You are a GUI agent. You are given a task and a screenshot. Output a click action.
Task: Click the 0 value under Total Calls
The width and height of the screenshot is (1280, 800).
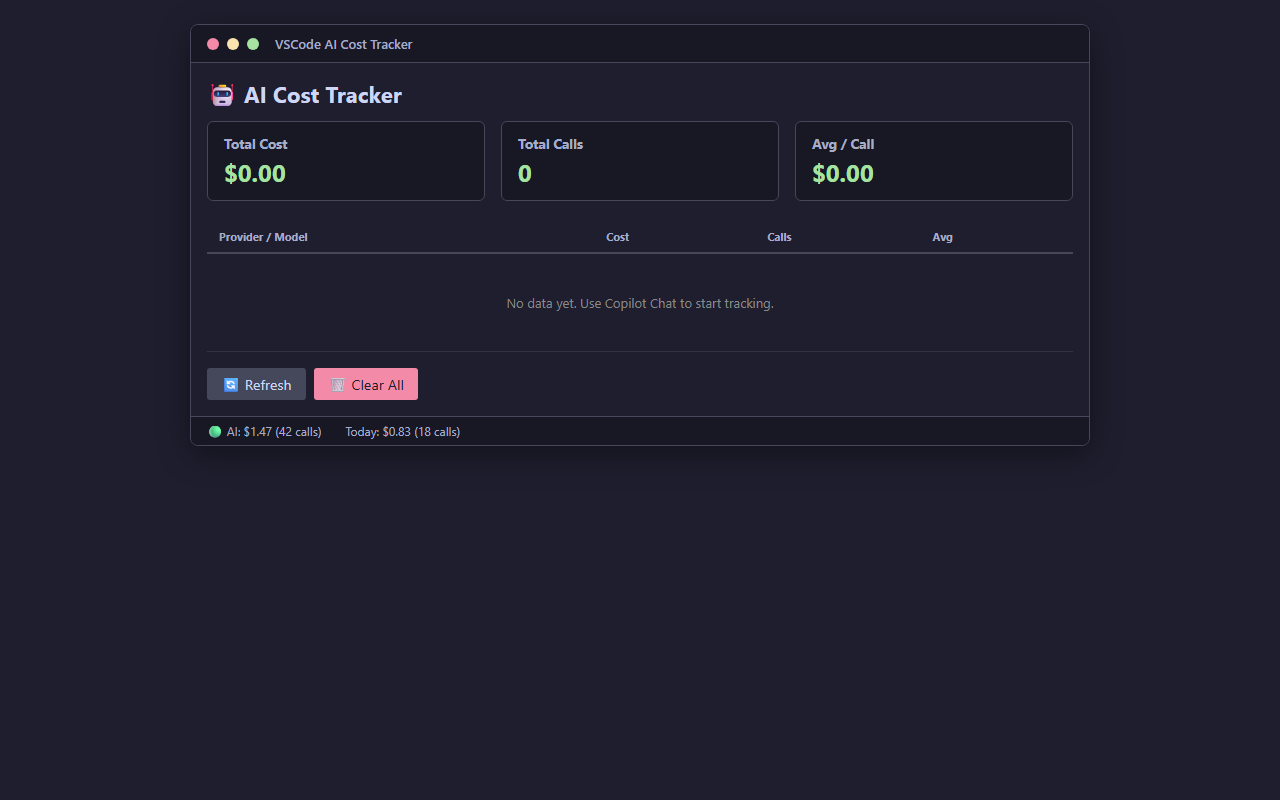tap(525, 173)
